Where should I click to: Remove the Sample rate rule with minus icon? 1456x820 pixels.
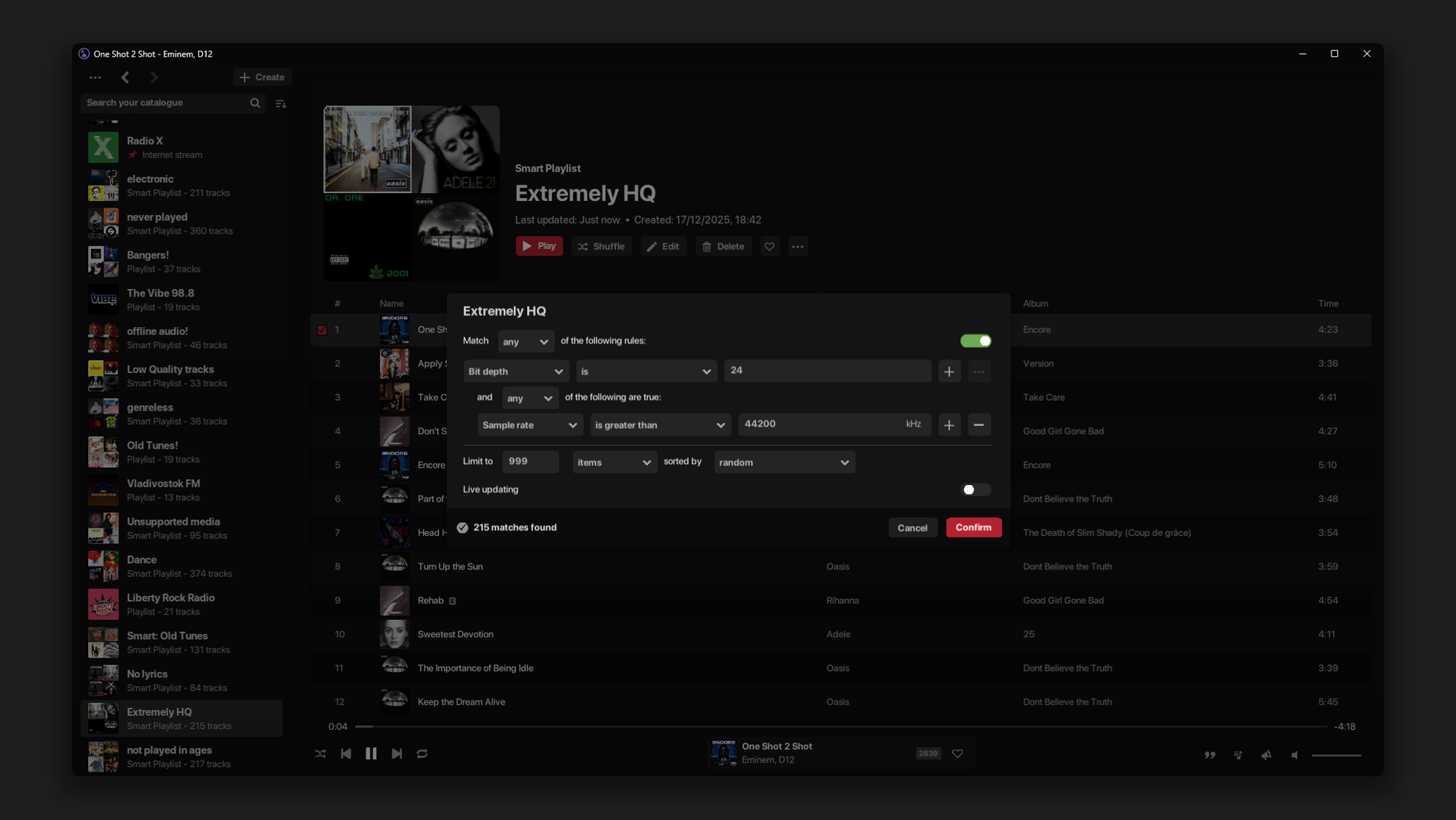tap(979, 425)
